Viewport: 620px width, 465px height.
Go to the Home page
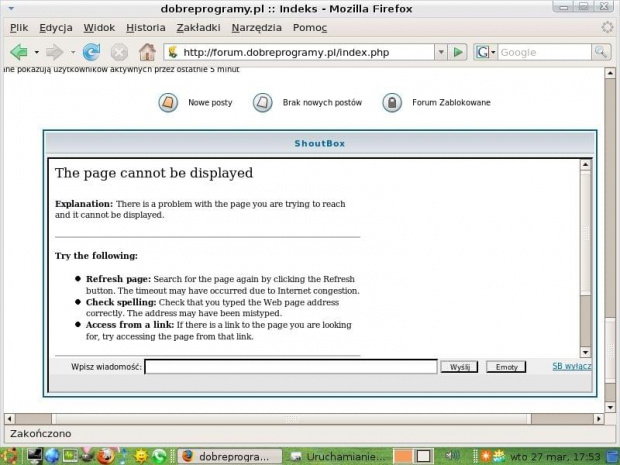point(147,51)
